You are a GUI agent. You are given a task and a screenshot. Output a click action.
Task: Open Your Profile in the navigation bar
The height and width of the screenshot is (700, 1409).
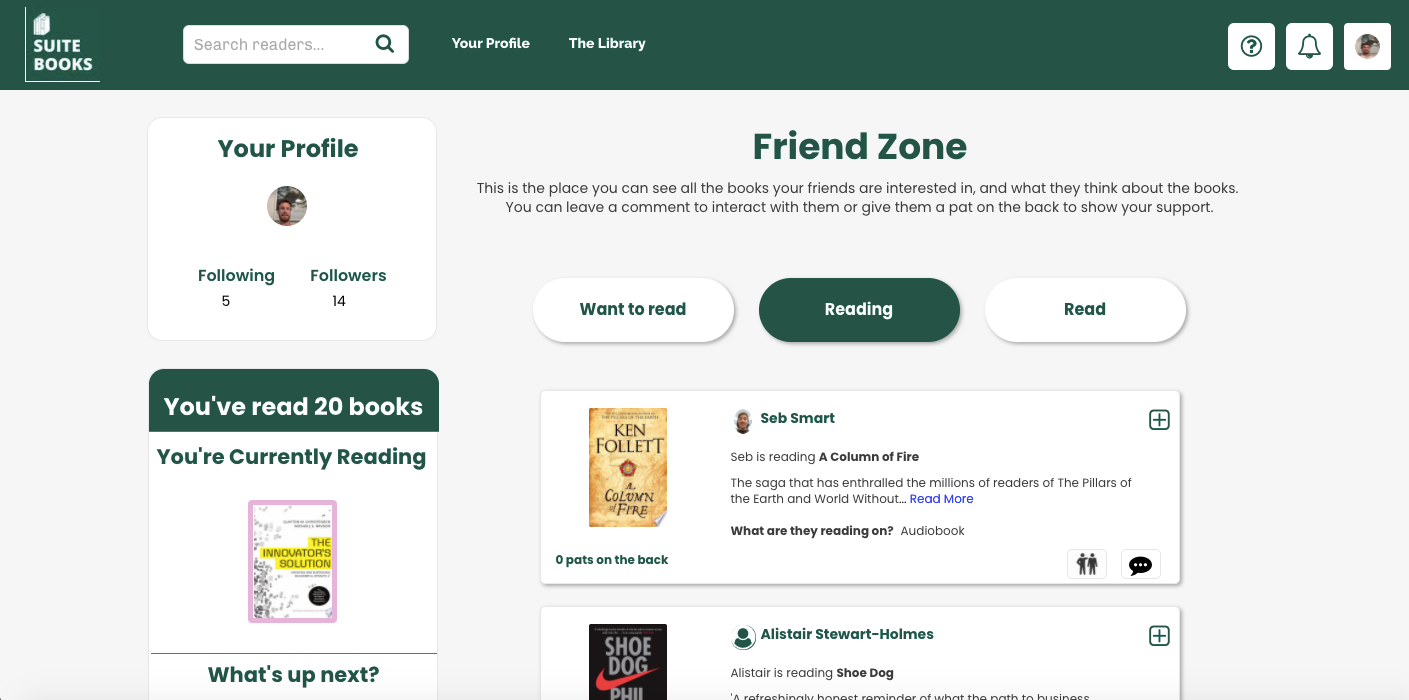coord(490,43)
